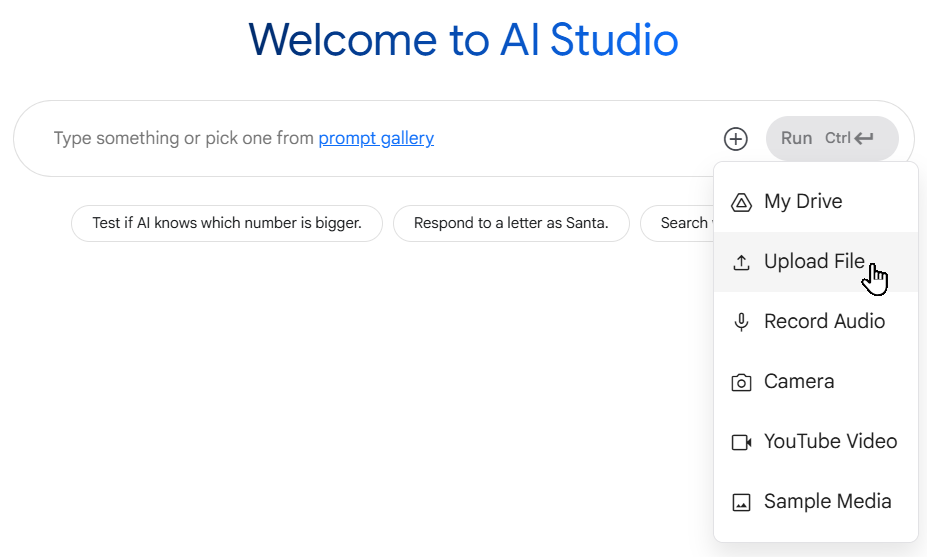Choose My Drive from the menu
927x557 pixels.
point(816,202)
